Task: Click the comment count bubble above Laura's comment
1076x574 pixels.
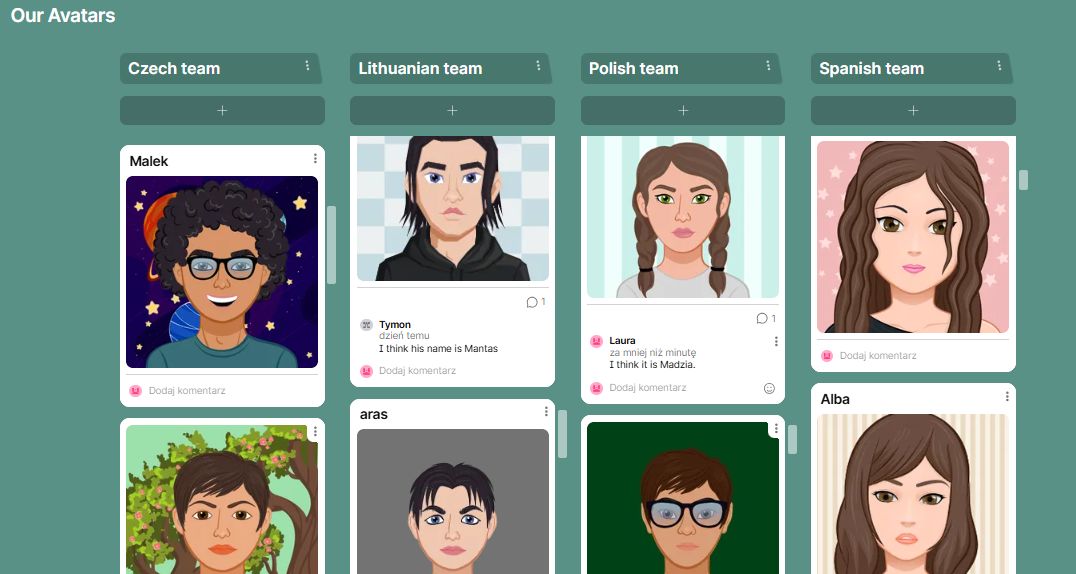Action: coord(766,319)
